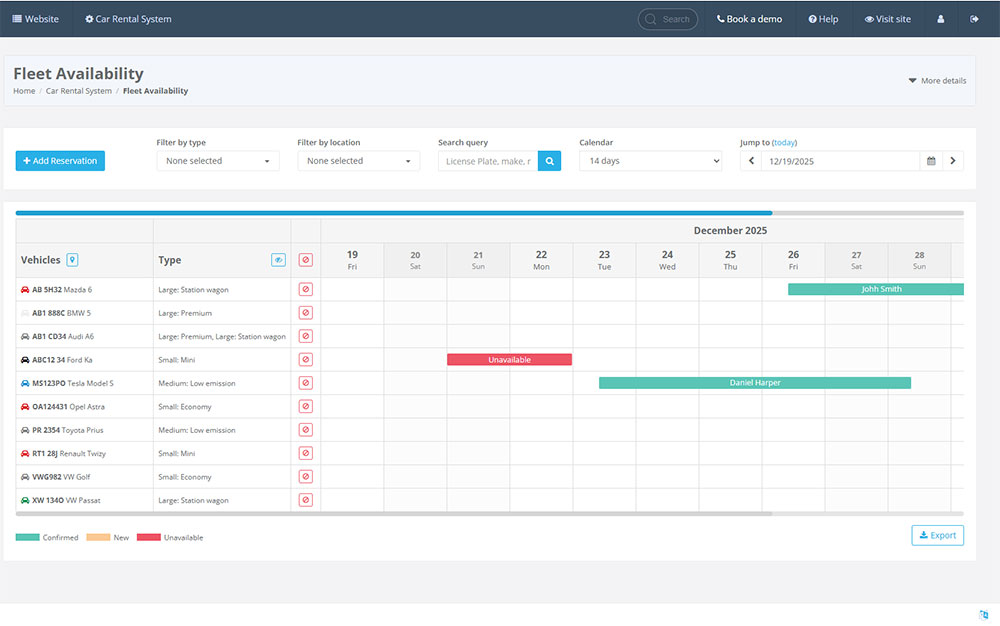Toggle the eye icon in Type column
The height and width of the screenshot is (626, 1000).
(x=278, y=260)
